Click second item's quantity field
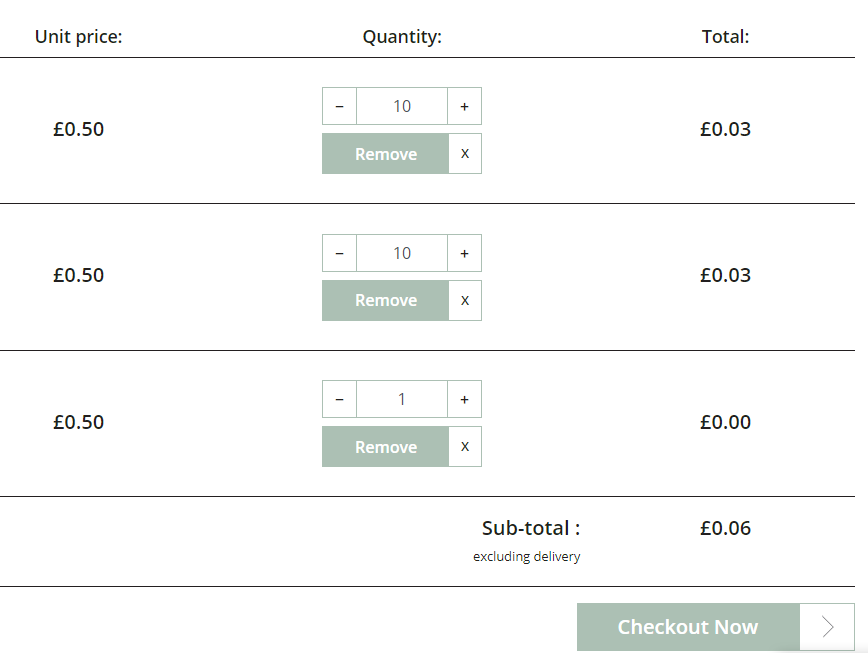868x653 pixels. [x=402, y=253]
